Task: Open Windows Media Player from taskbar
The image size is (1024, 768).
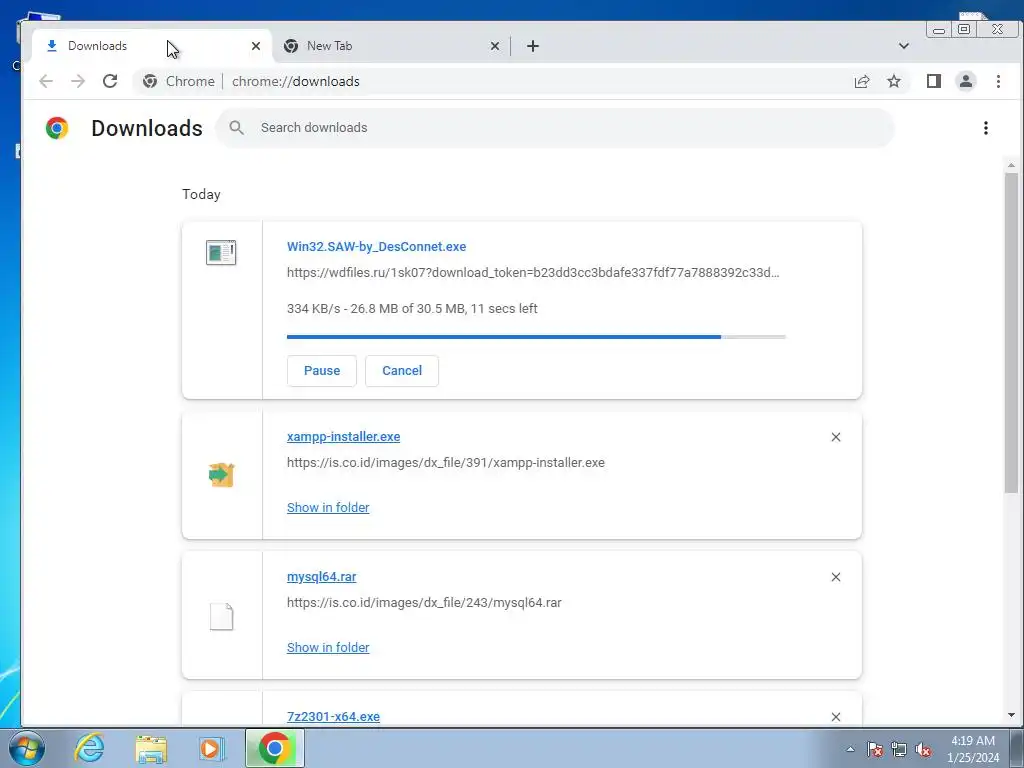Action: tap(211, 748)
